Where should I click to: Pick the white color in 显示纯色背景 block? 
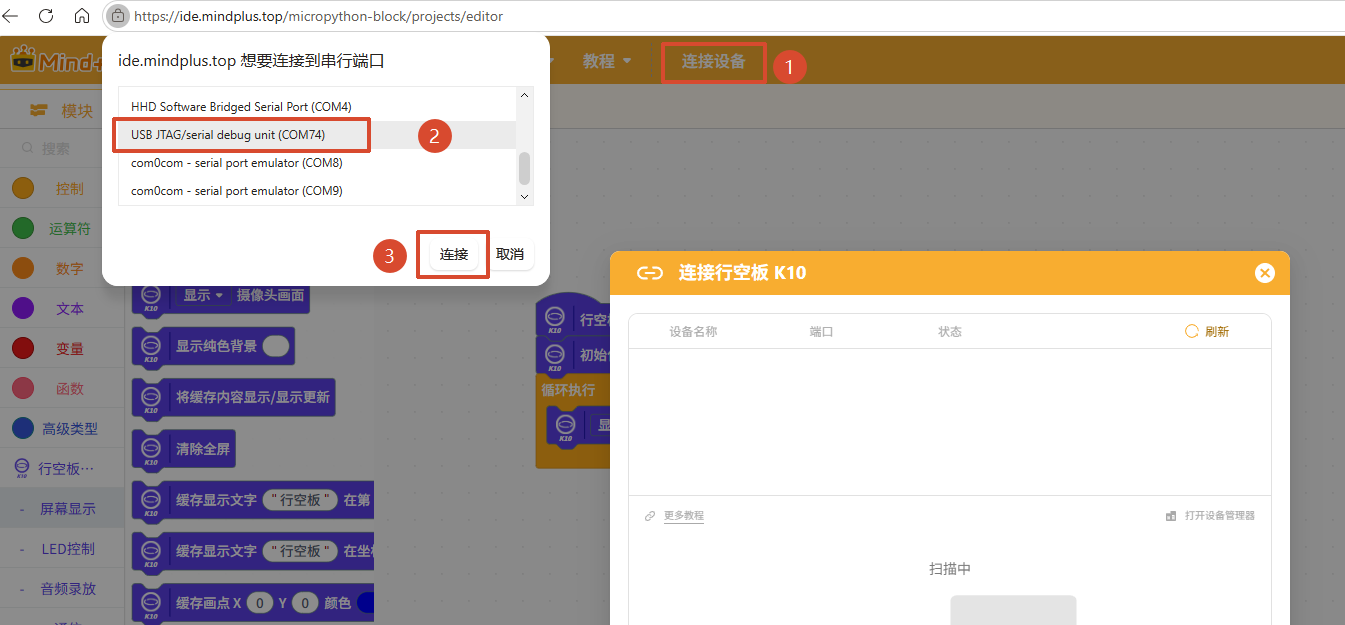(277, 346)
